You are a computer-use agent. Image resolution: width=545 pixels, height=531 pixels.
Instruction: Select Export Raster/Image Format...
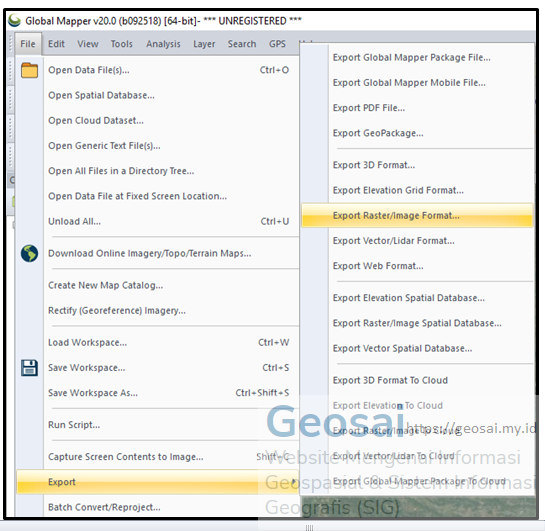417,215
